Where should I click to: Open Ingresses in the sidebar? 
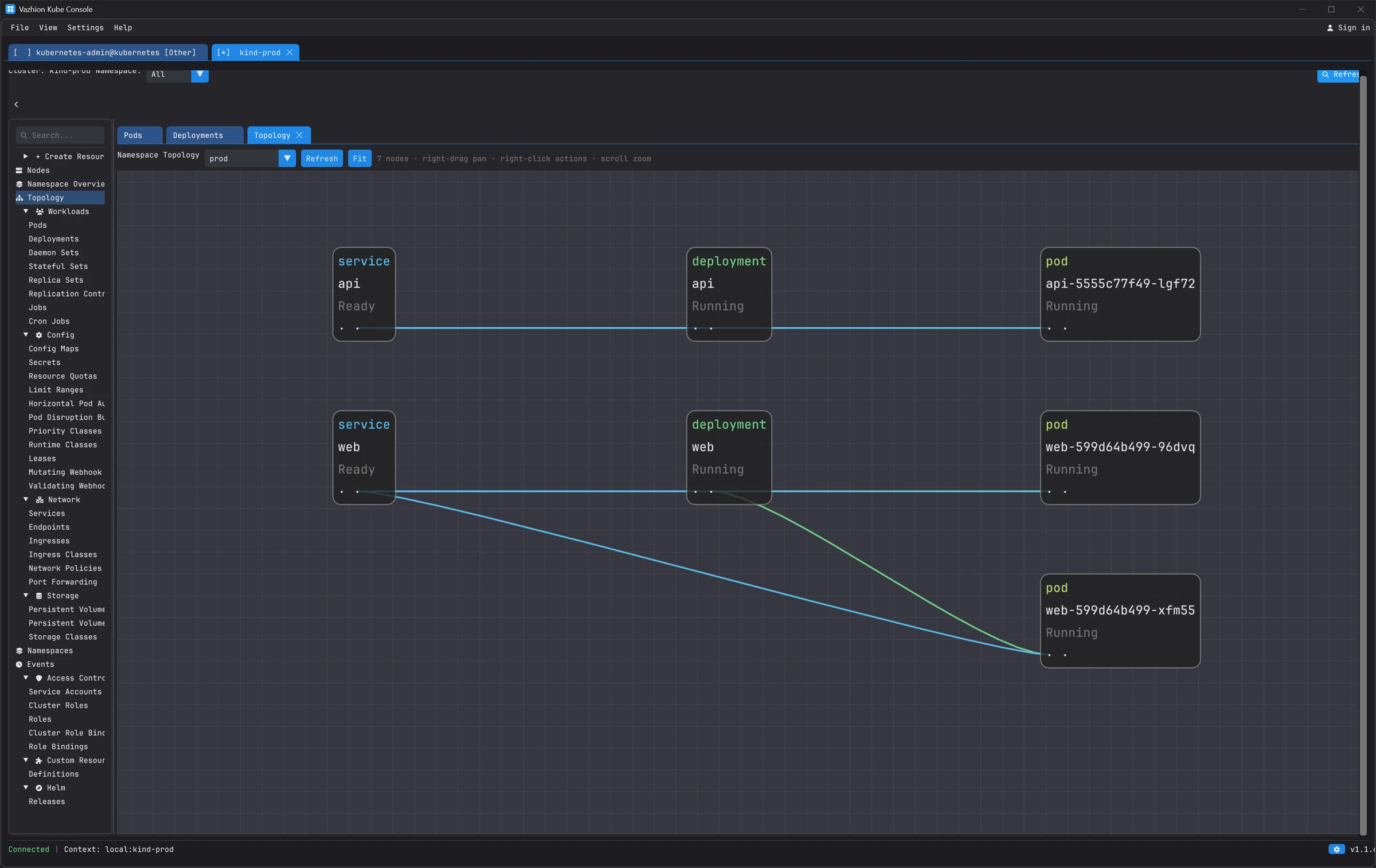pyautogui.click(x=49, y=541)
